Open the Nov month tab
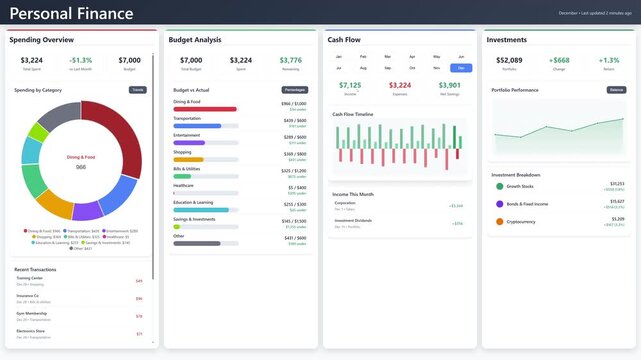The width and height of the screenshot is (641, 360). (x=437, y=68)
